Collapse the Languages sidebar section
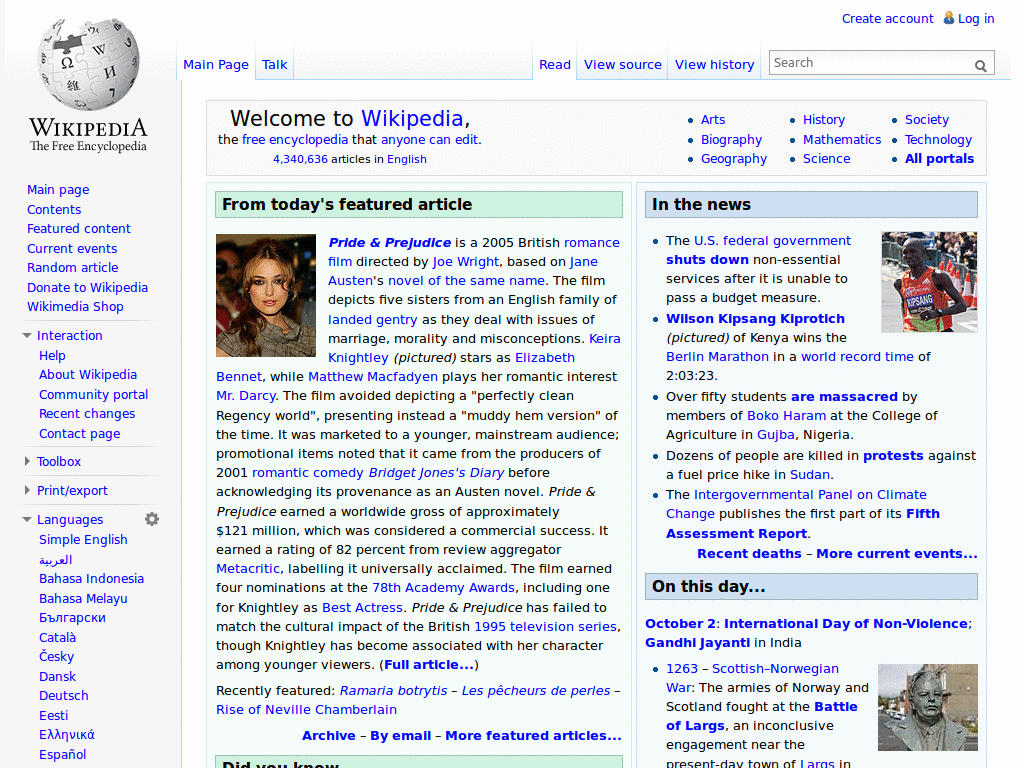Viewport: 1024px width, 768px height. click(27, 520)
